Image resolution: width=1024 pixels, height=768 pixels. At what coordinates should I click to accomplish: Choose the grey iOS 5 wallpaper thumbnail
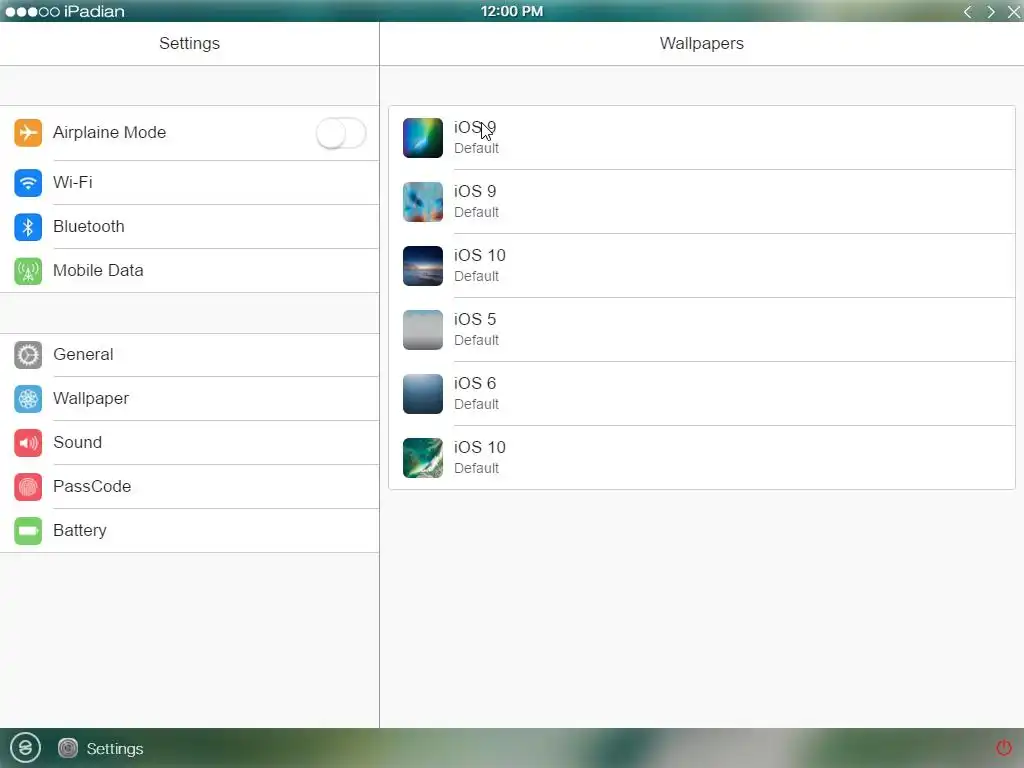coord(423,330)
